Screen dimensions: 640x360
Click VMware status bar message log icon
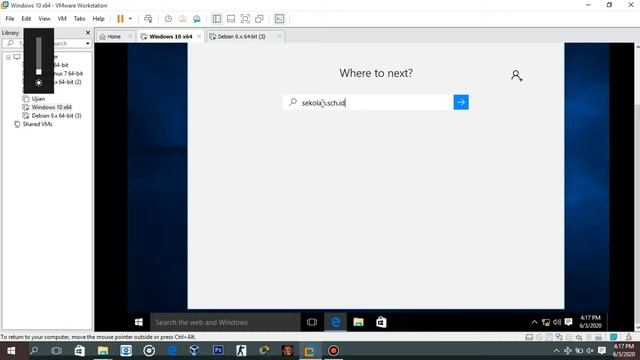[x=613, y=337]
